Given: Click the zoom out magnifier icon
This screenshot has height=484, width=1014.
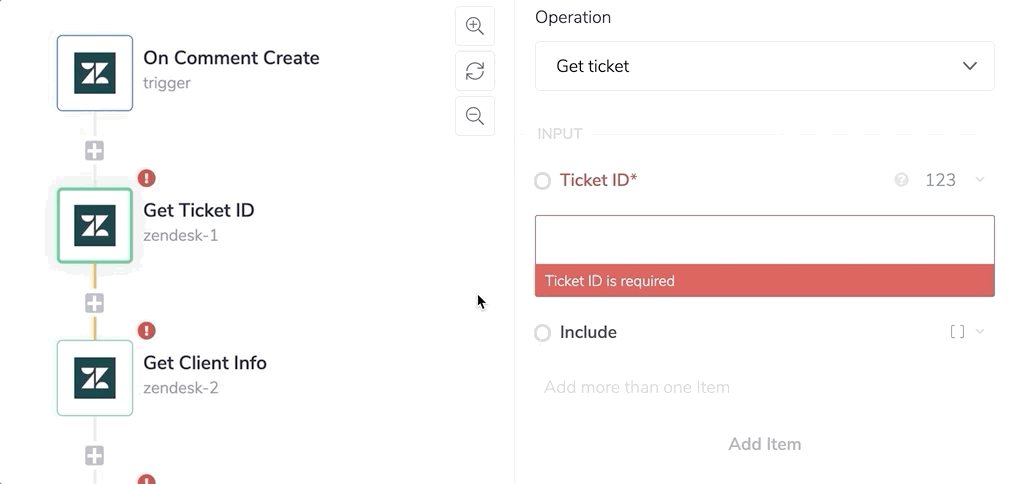Looking at the screenshot, I should point(475,116).
